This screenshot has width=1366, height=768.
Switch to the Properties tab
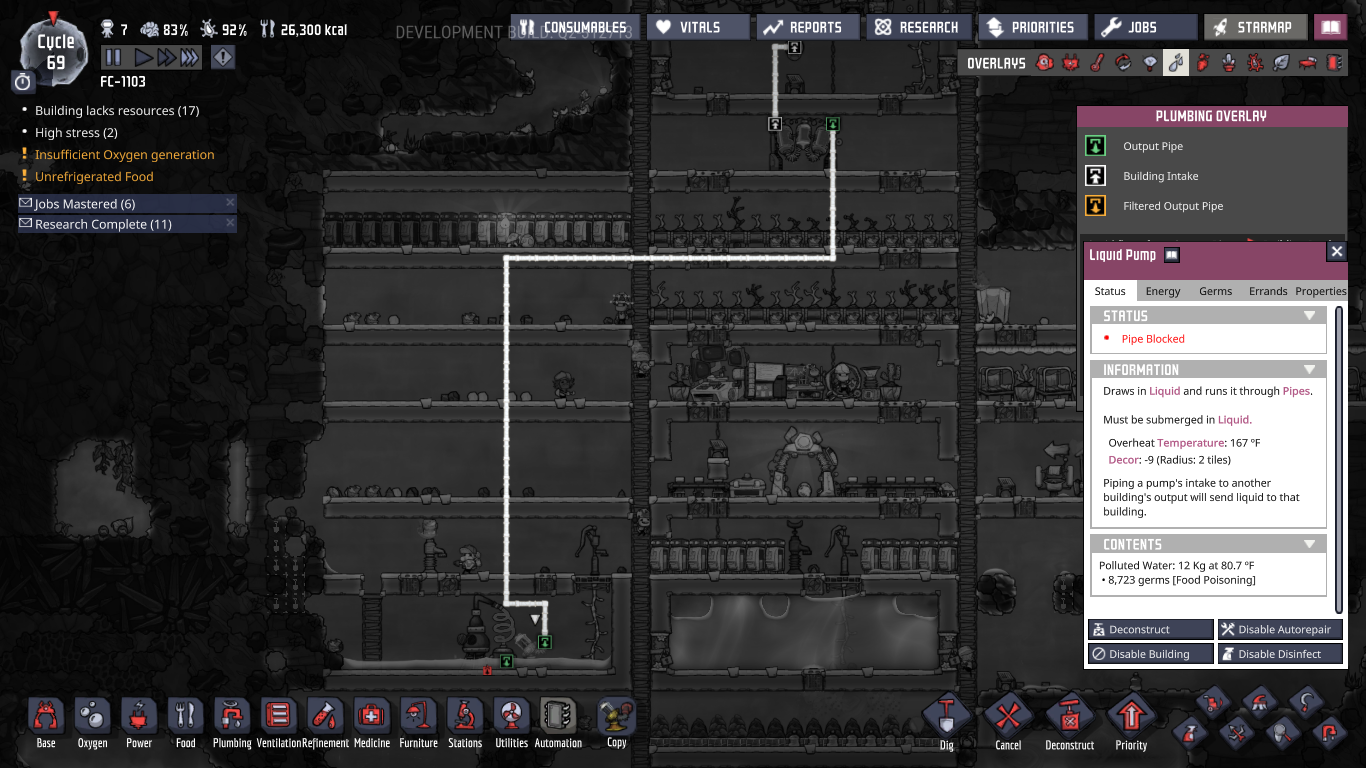click(x=1321, y=291)
